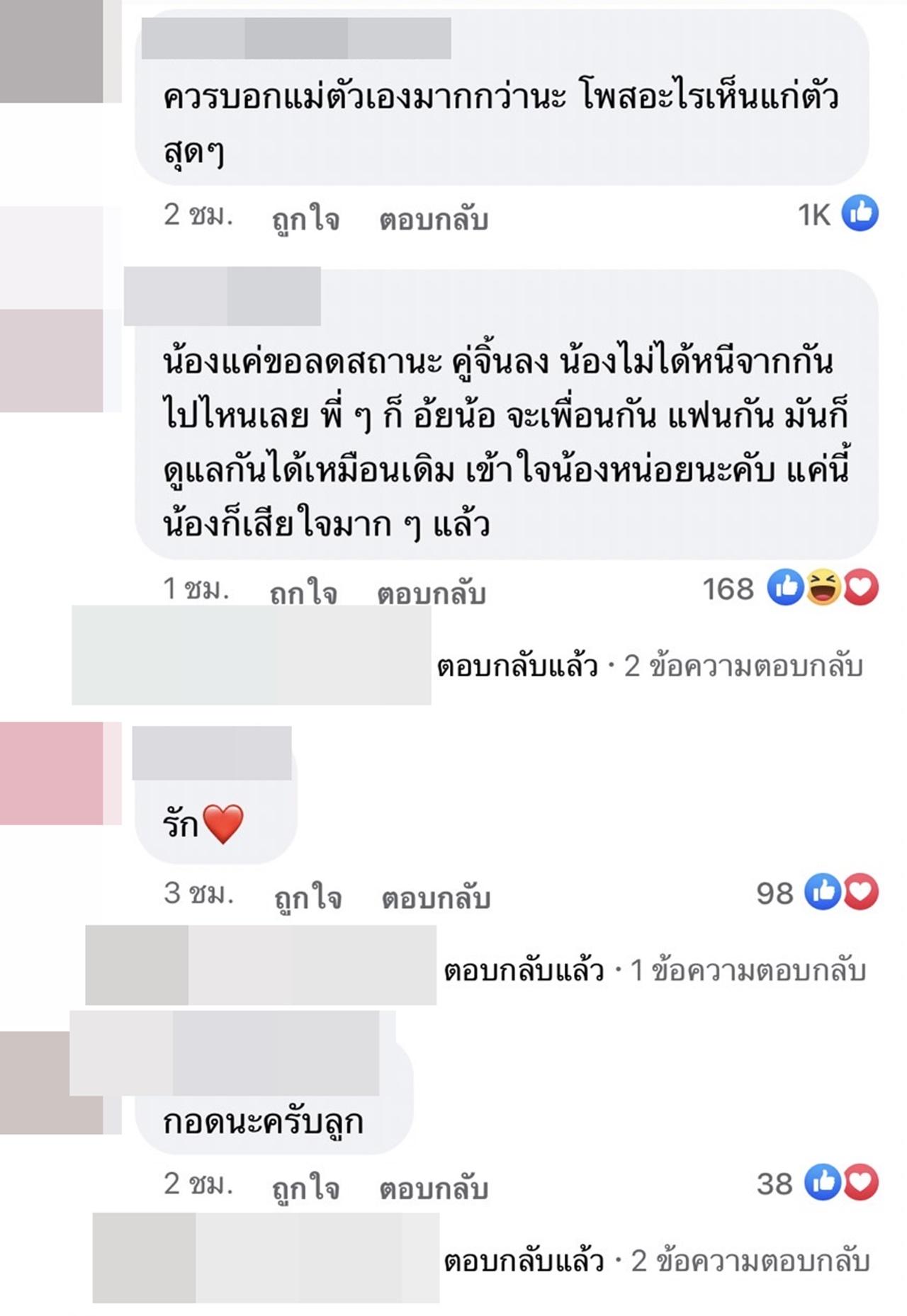Toggle ถูกใจ on the กอดนะครับลูก comment
Image resolution: width=907 pixels, height=1316 pixels.
(305, 1187)
